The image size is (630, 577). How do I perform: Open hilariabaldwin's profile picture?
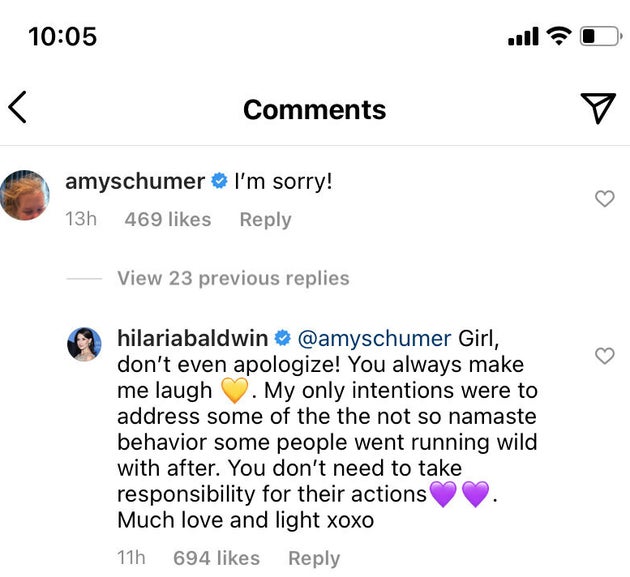(x=84, y=344)
